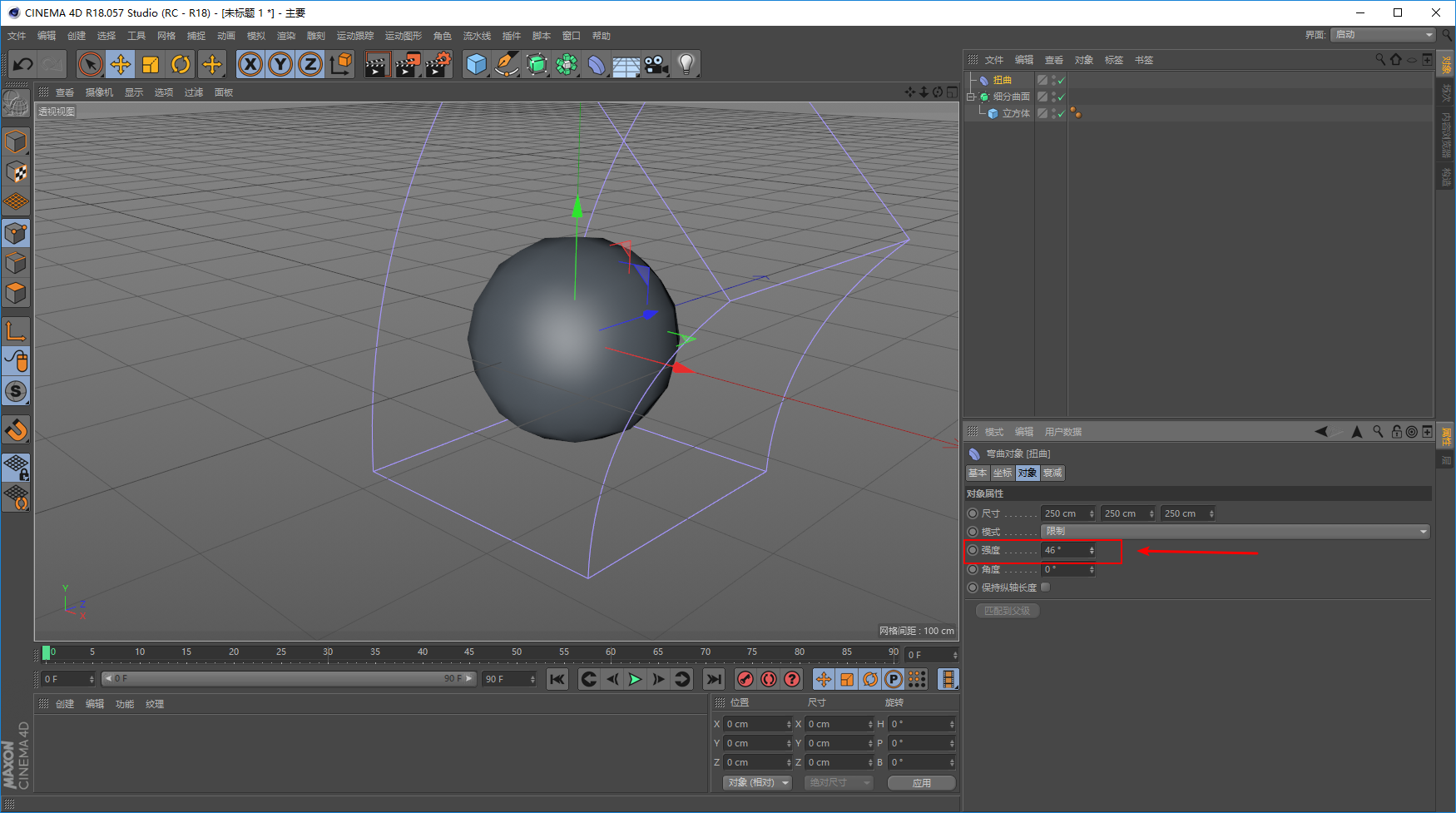The image size is (1456, 813).
Task: Toggle the Snap S icon
Action: coord(16,391)
